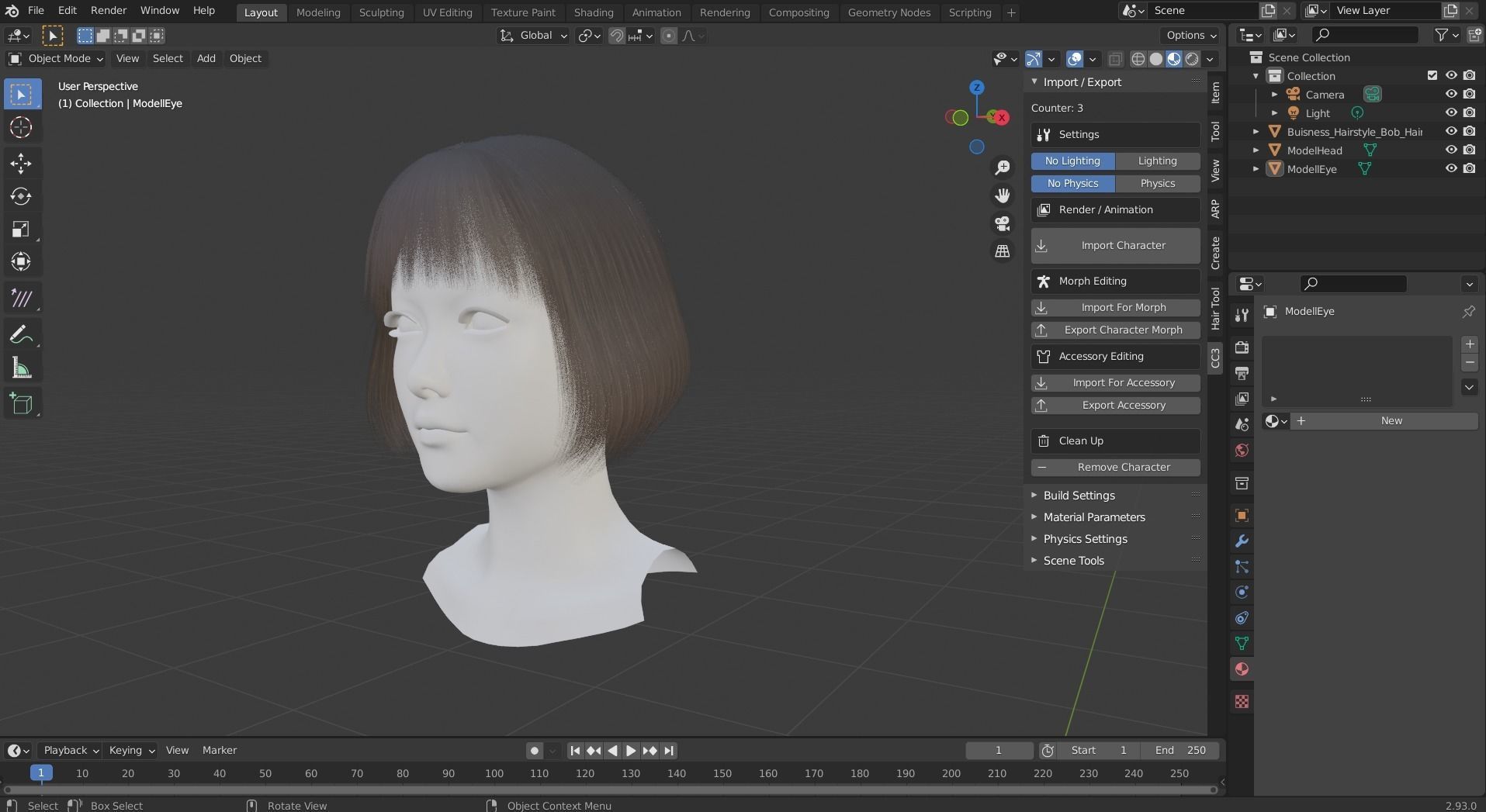Toggle snapping magnet icon
This screenshot has height=812, width=1486.
coord(617,36)
